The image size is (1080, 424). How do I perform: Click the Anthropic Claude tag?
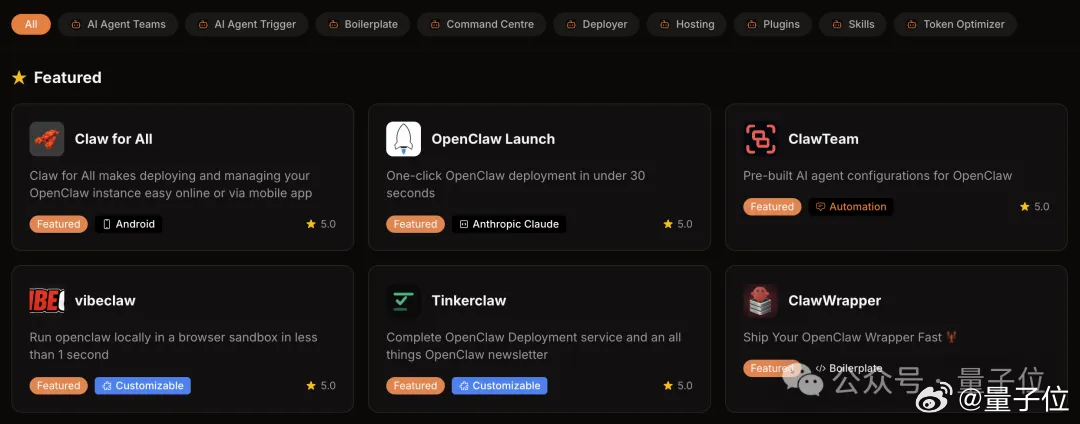point(509,224)
